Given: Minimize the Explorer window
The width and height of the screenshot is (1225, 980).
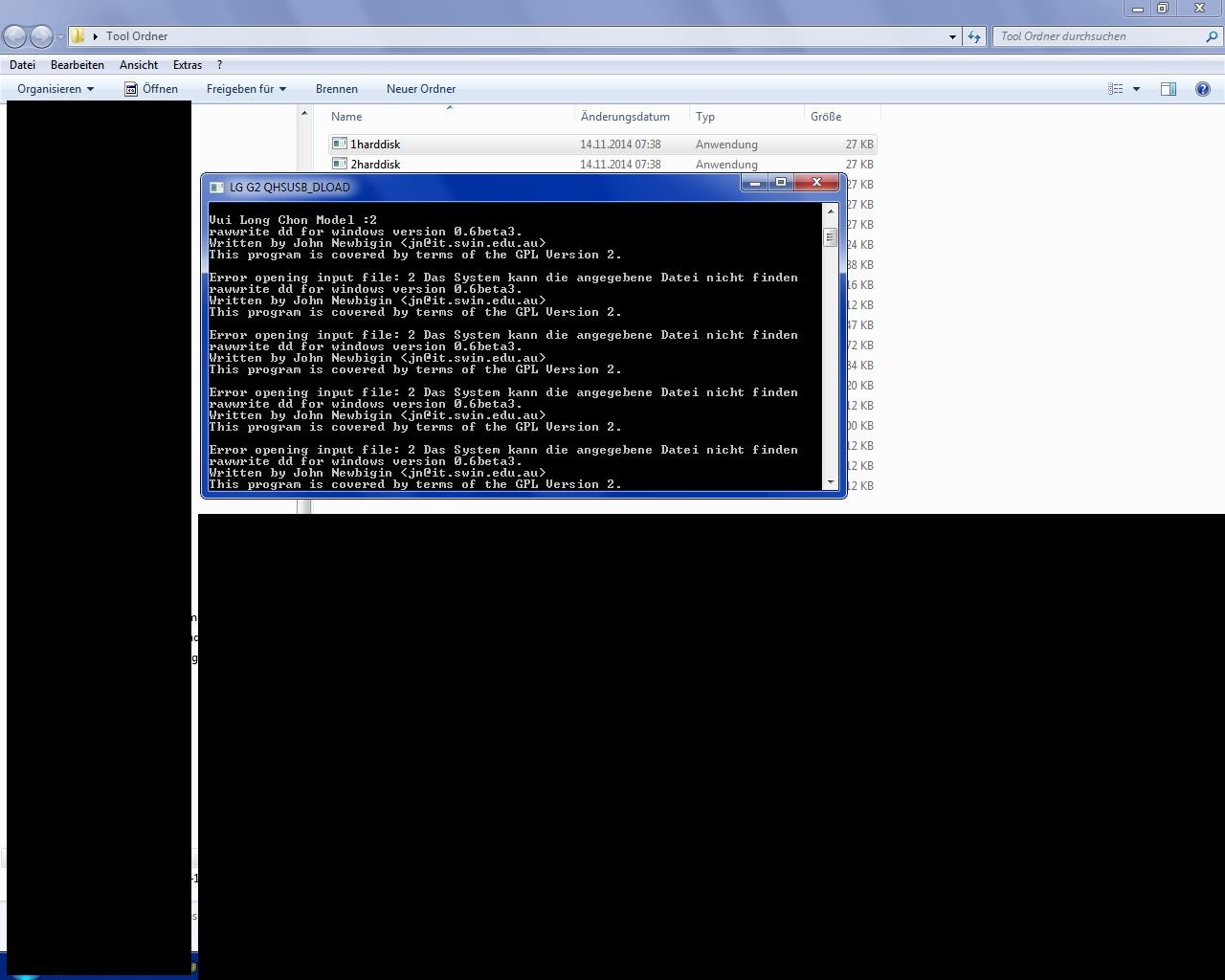Looking at the screenshot, I should coord(1138,9).
